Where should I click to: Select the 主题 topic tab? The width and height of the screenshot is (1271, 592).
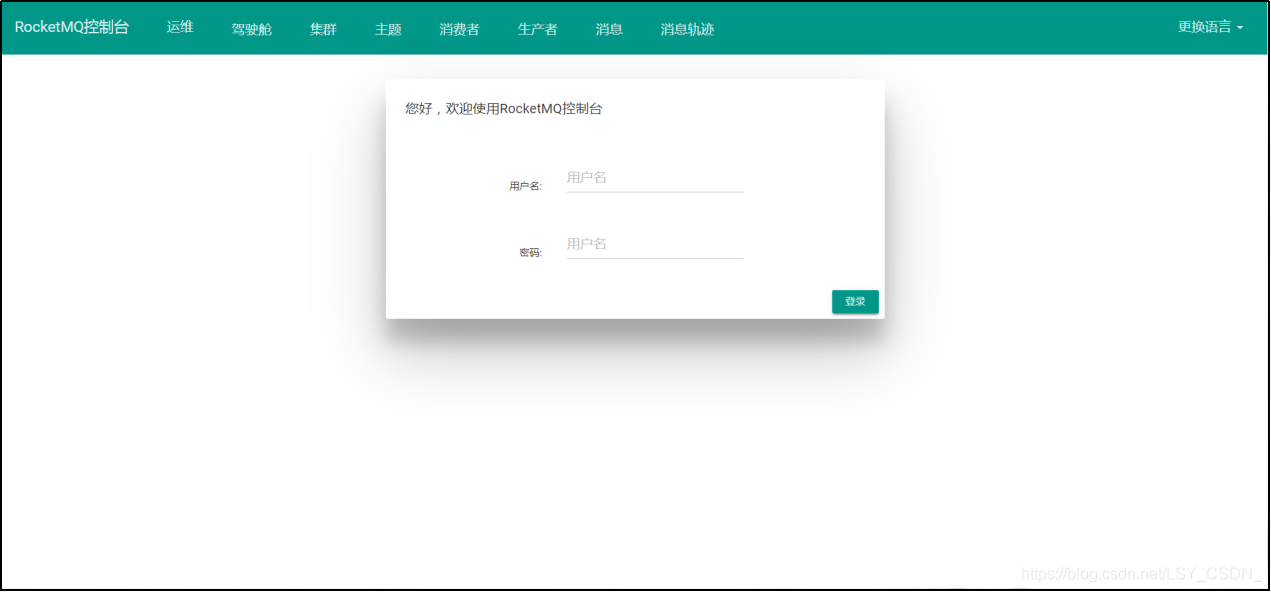click(x=388, y=29)
